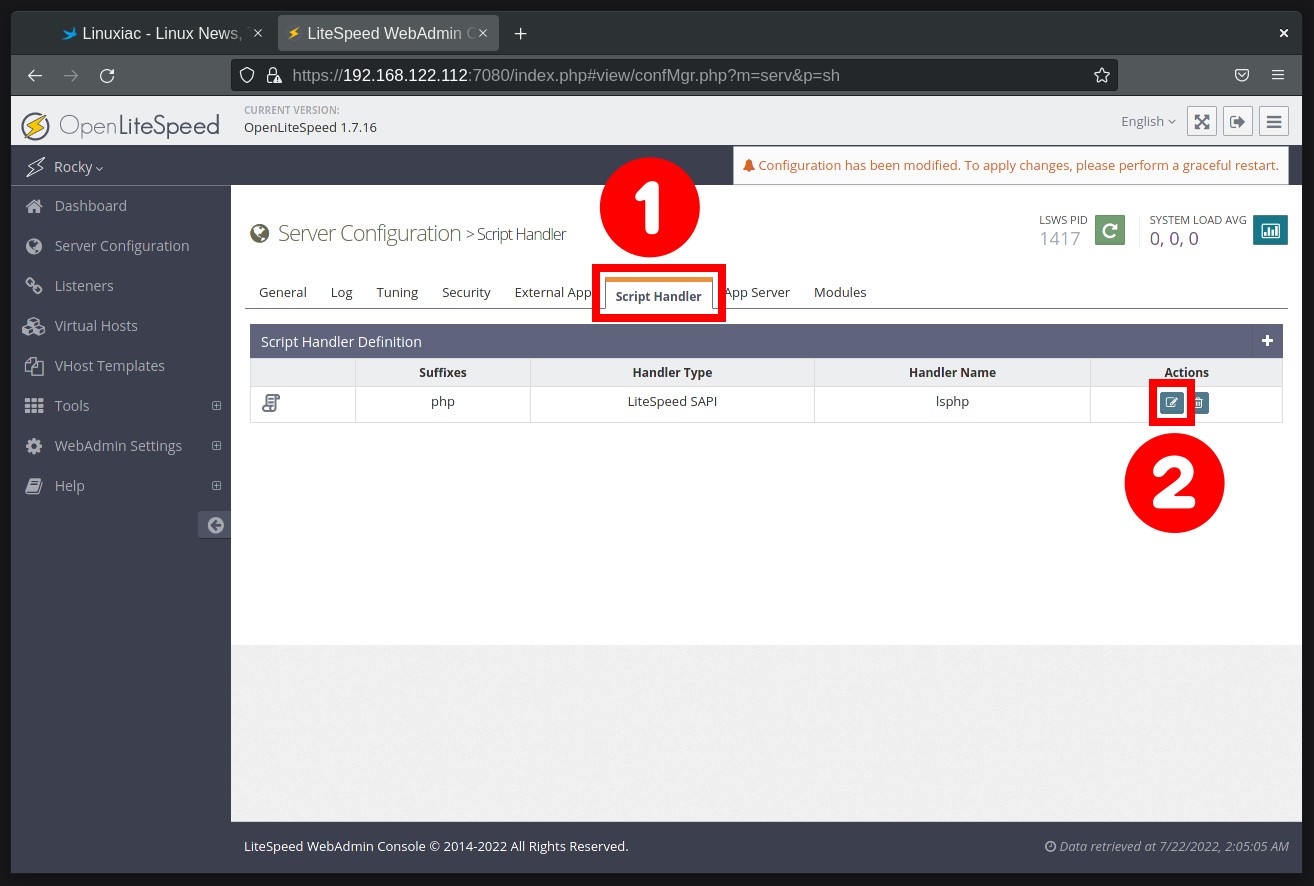Open the hamburger menu in the console header
Image resolution: width=1314 pixels, height=886 pixels.
[x=1274, y=121]
